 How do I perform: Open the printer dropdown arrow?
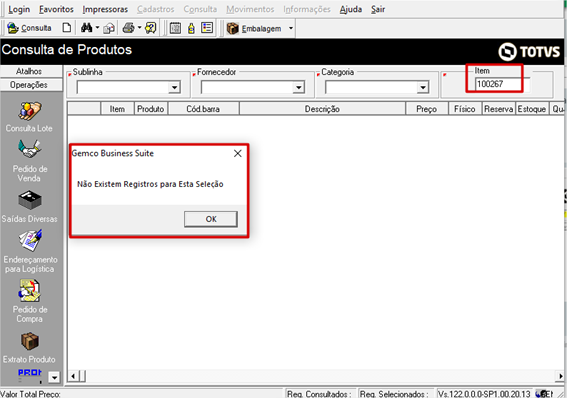click(x=139, y=28)
